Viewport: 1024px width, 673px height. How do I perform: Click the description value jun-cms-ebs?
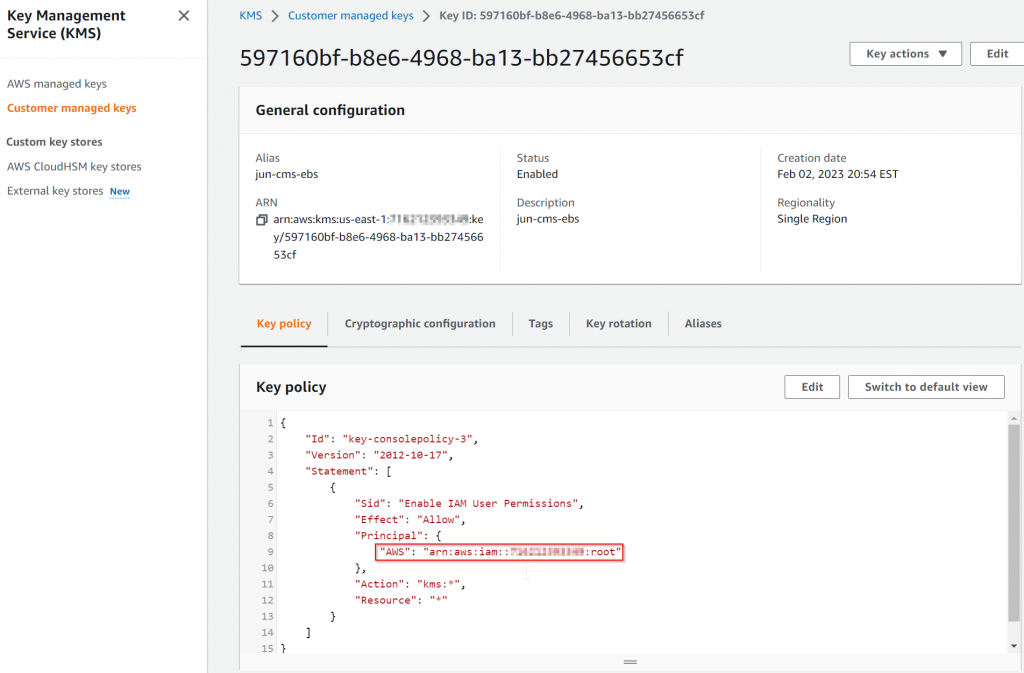[x=548, y=219]
